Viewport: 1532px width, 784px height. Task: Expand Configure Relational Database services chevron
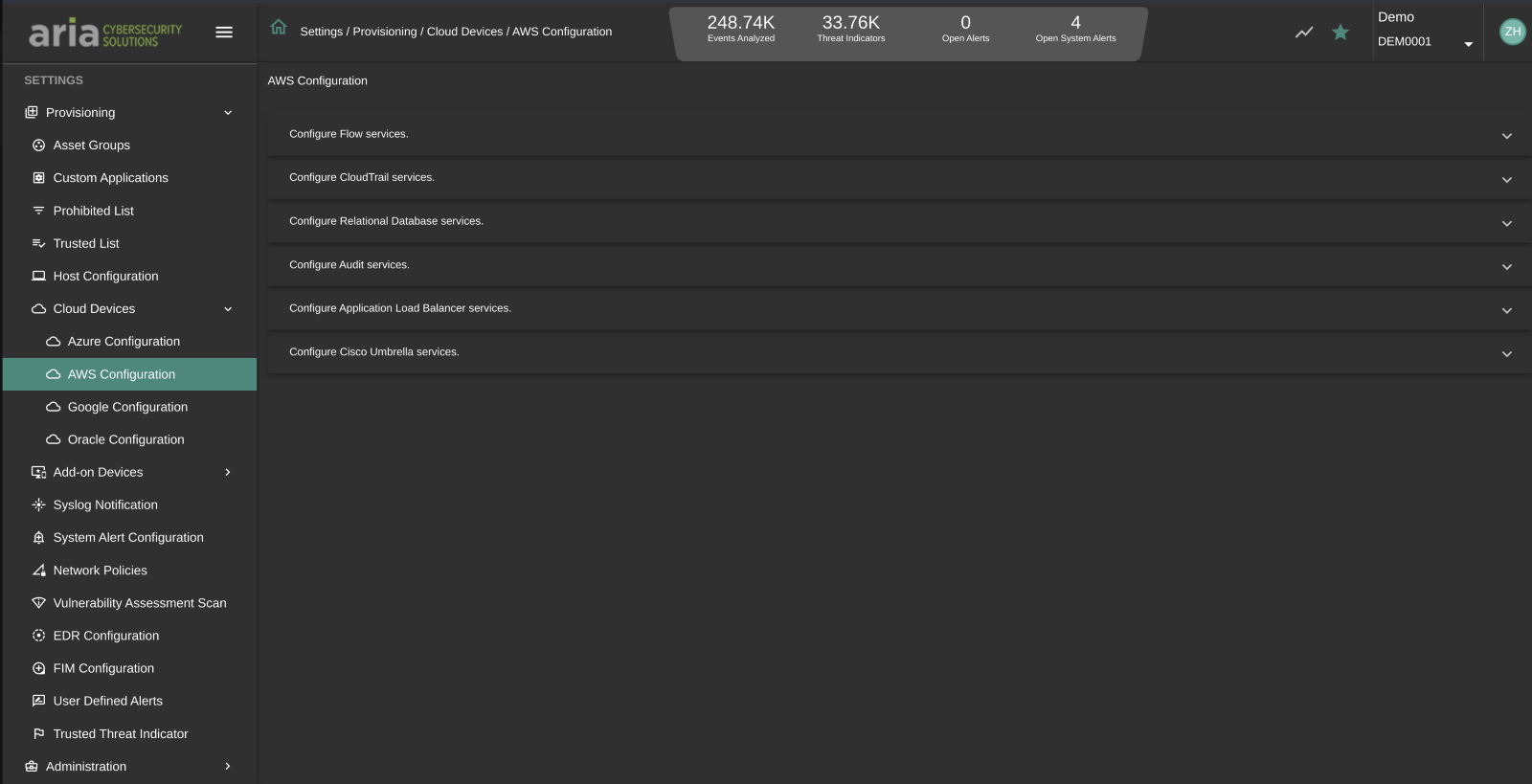1507,223
